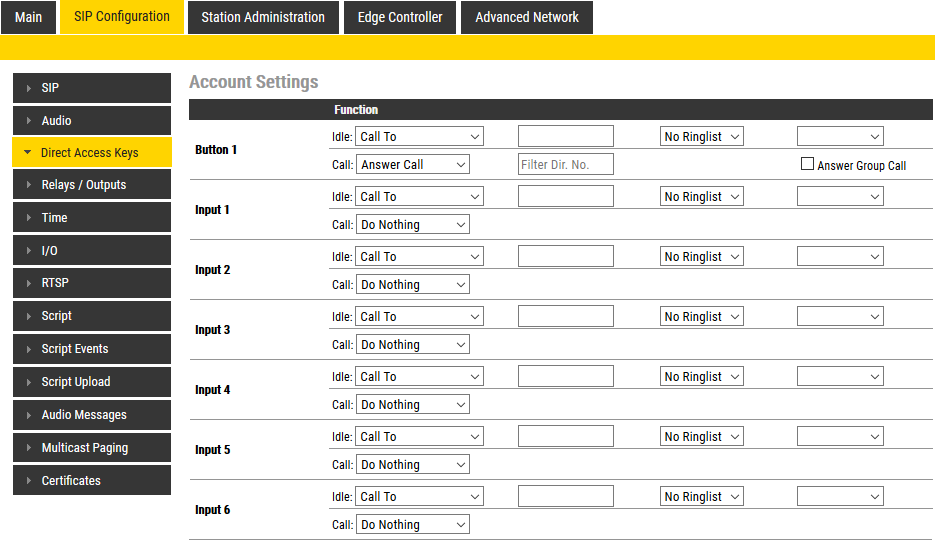Open Input 6 rightmost empty dropdown
The width and height of the screenshot is (935, 543).
pos(840,497)
